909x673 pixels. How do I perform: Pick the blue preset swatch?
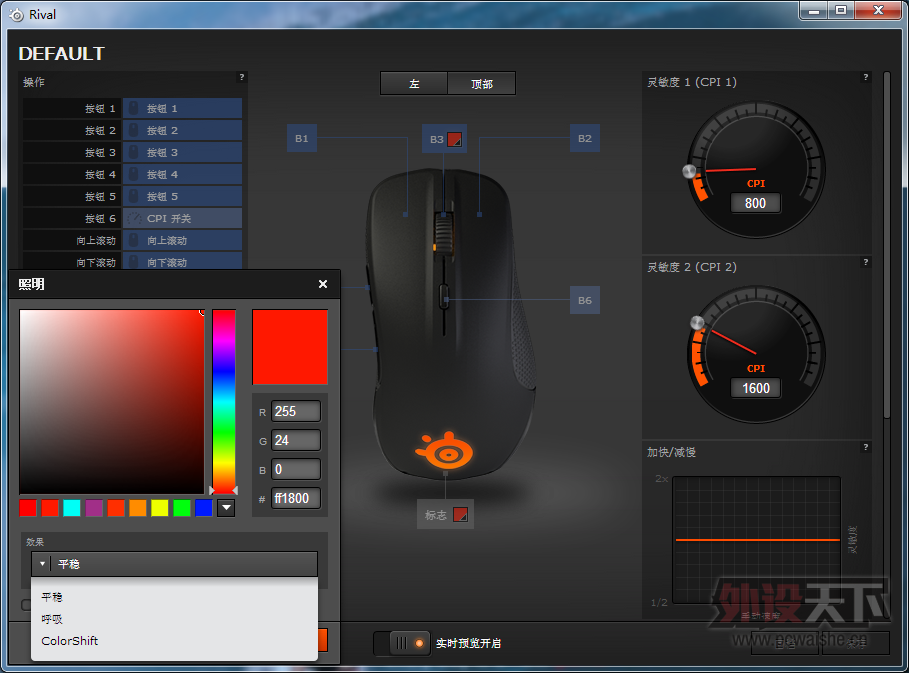[x=204, y=508]
